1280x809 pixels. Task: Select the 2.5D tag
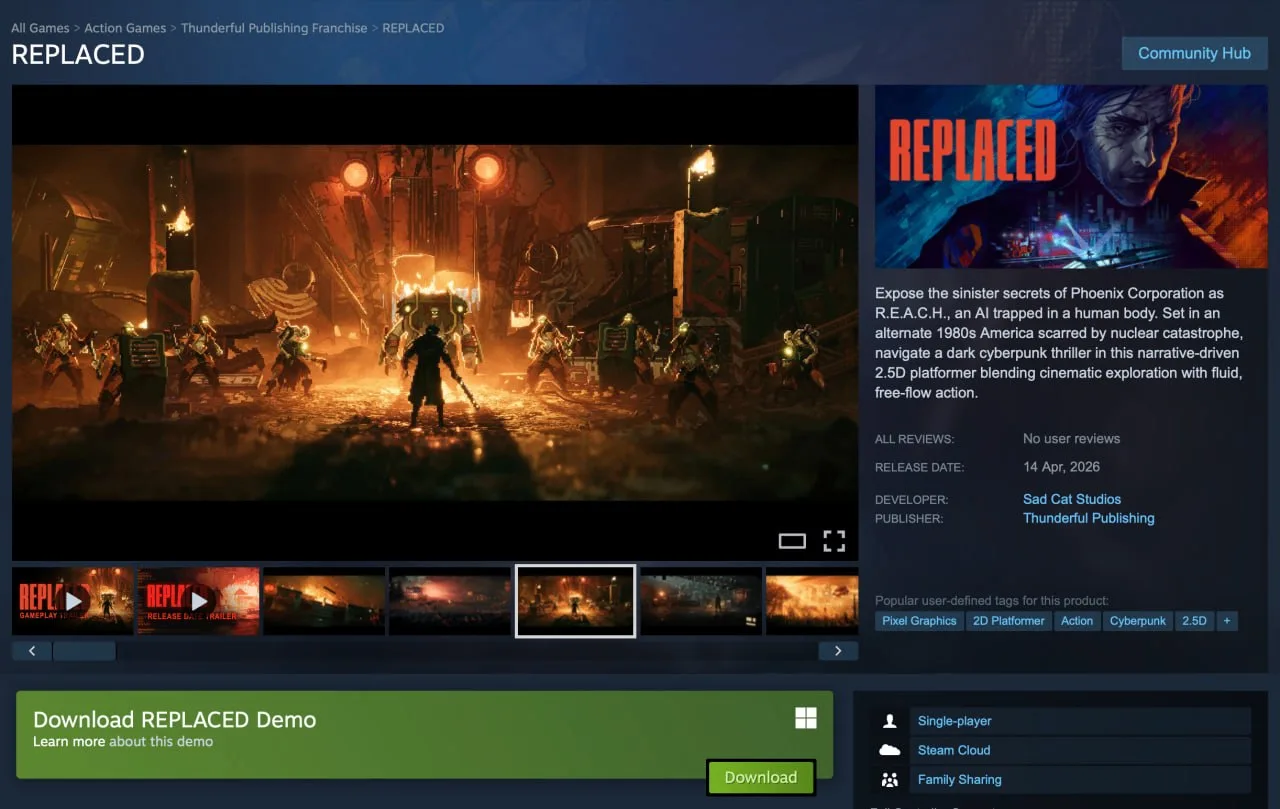coord(1194,621)
